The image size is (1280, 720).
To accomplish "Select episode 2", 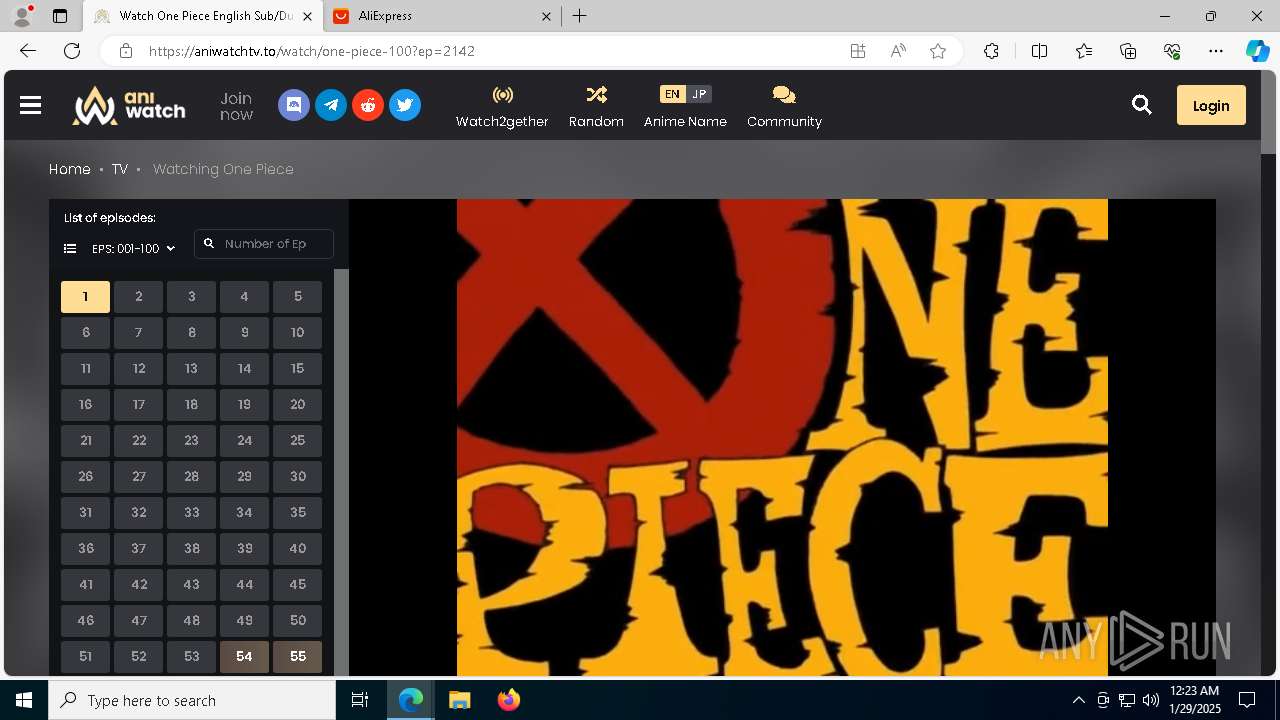I will pyautogui.click(x=138, y=297).
